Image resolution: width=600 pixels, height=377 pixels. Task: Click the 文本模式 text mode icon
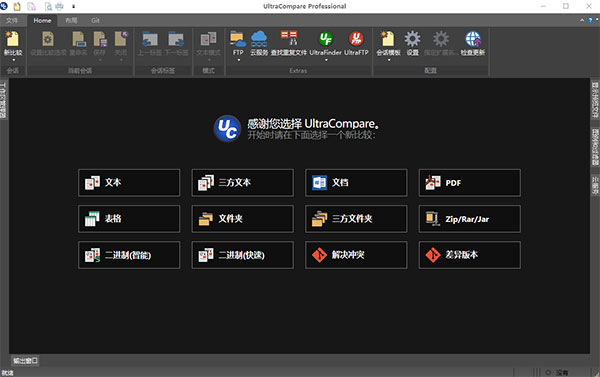pos(209,39)
